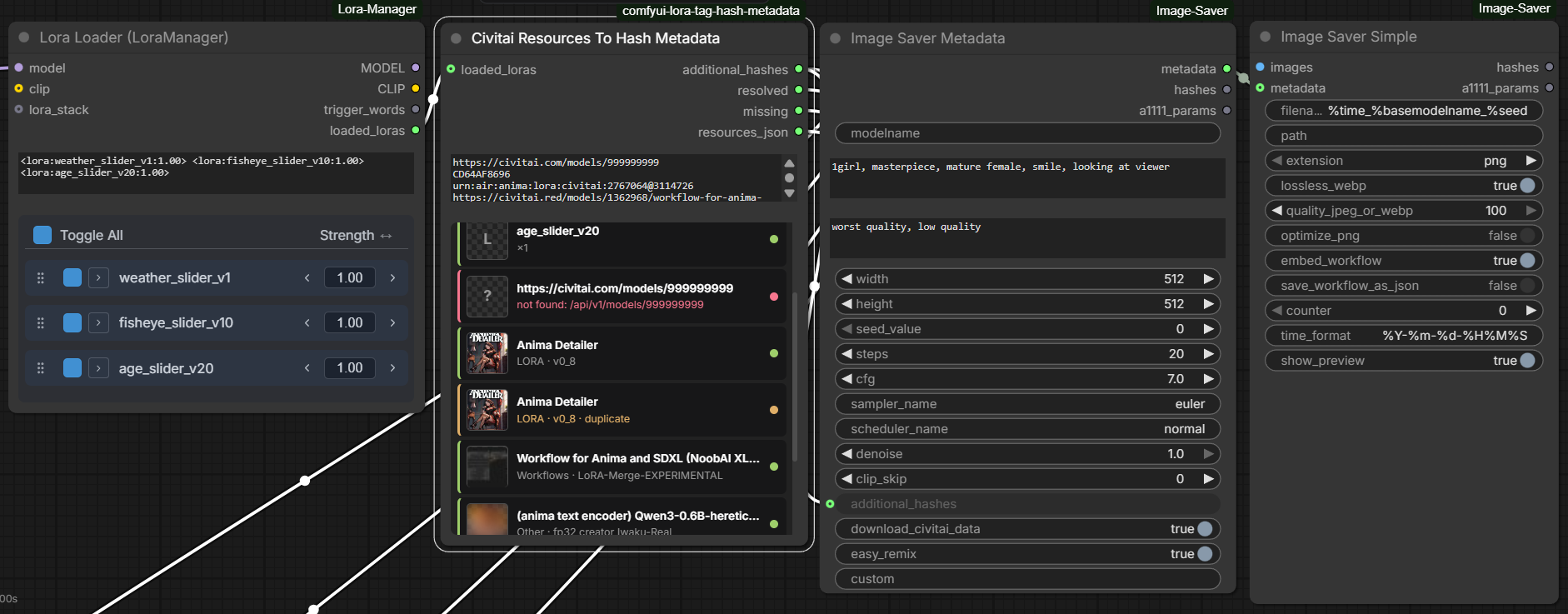Open the first Anima Detailer resource card
Screen dimensions: 1568x614
tap(622, 353)
